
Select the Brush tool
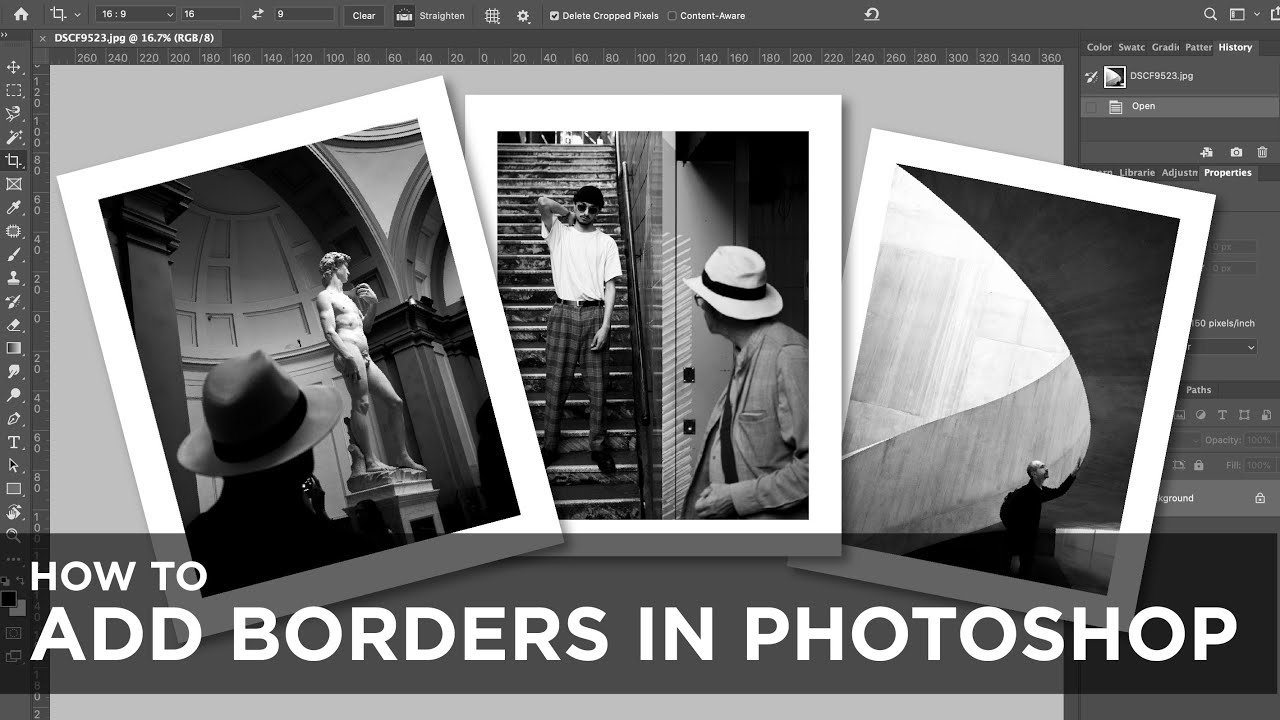tap(14, 255)
